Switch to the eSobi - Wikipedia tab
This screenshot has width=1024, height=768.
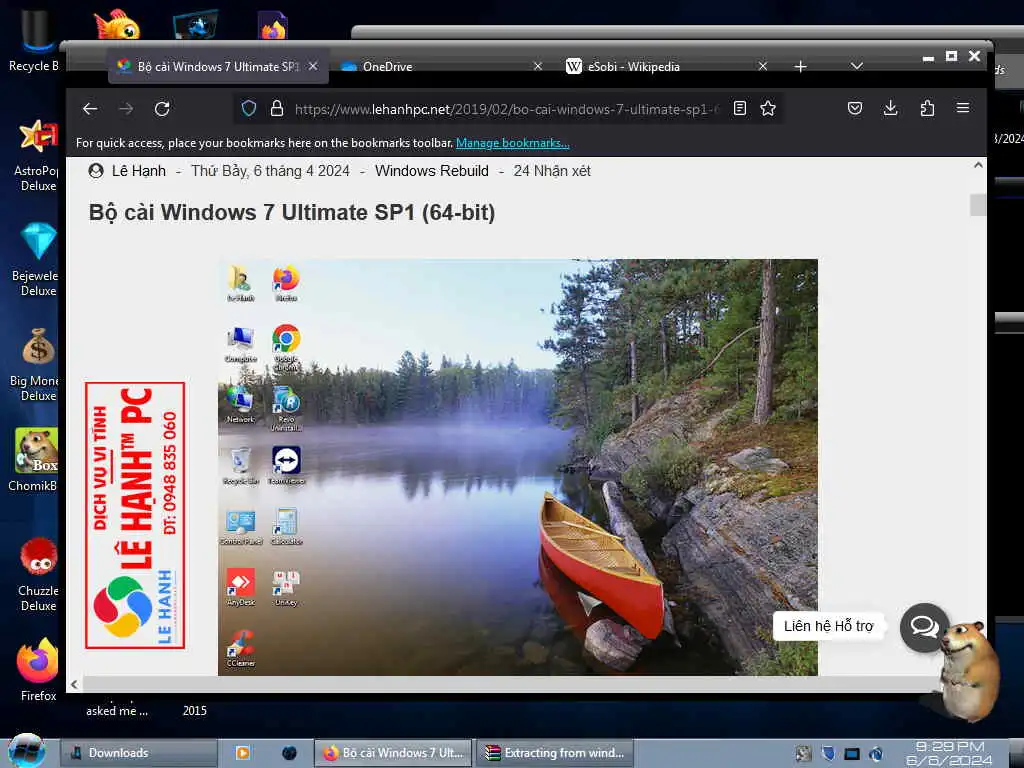(x=667, y=67)
